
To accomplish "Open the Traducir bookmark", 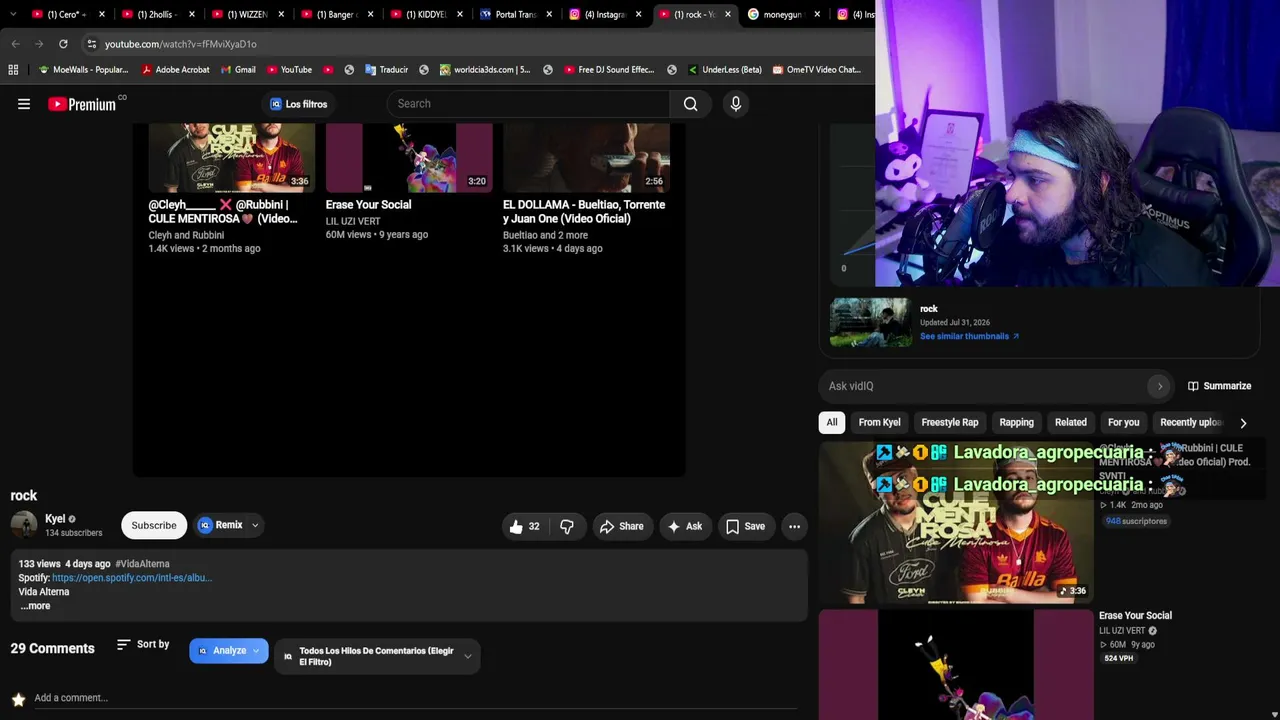I will pos(387,70).
